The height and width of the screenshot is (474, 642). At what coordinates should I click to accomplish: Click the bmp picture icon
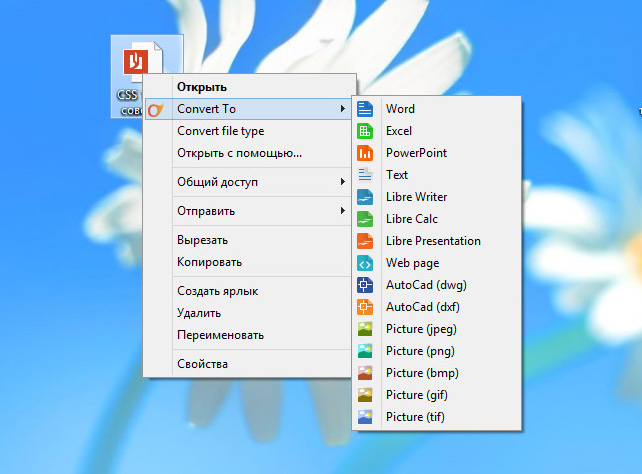[365, 373]
